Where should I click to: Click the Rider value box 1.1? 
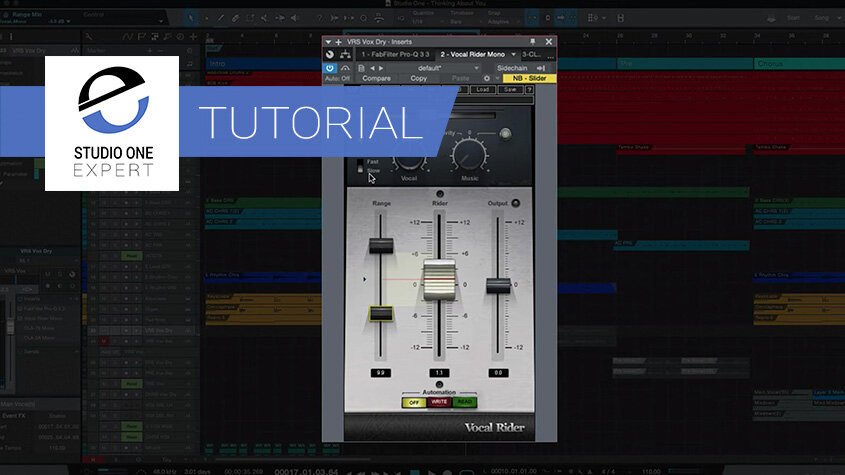click(x=439, y=373)
